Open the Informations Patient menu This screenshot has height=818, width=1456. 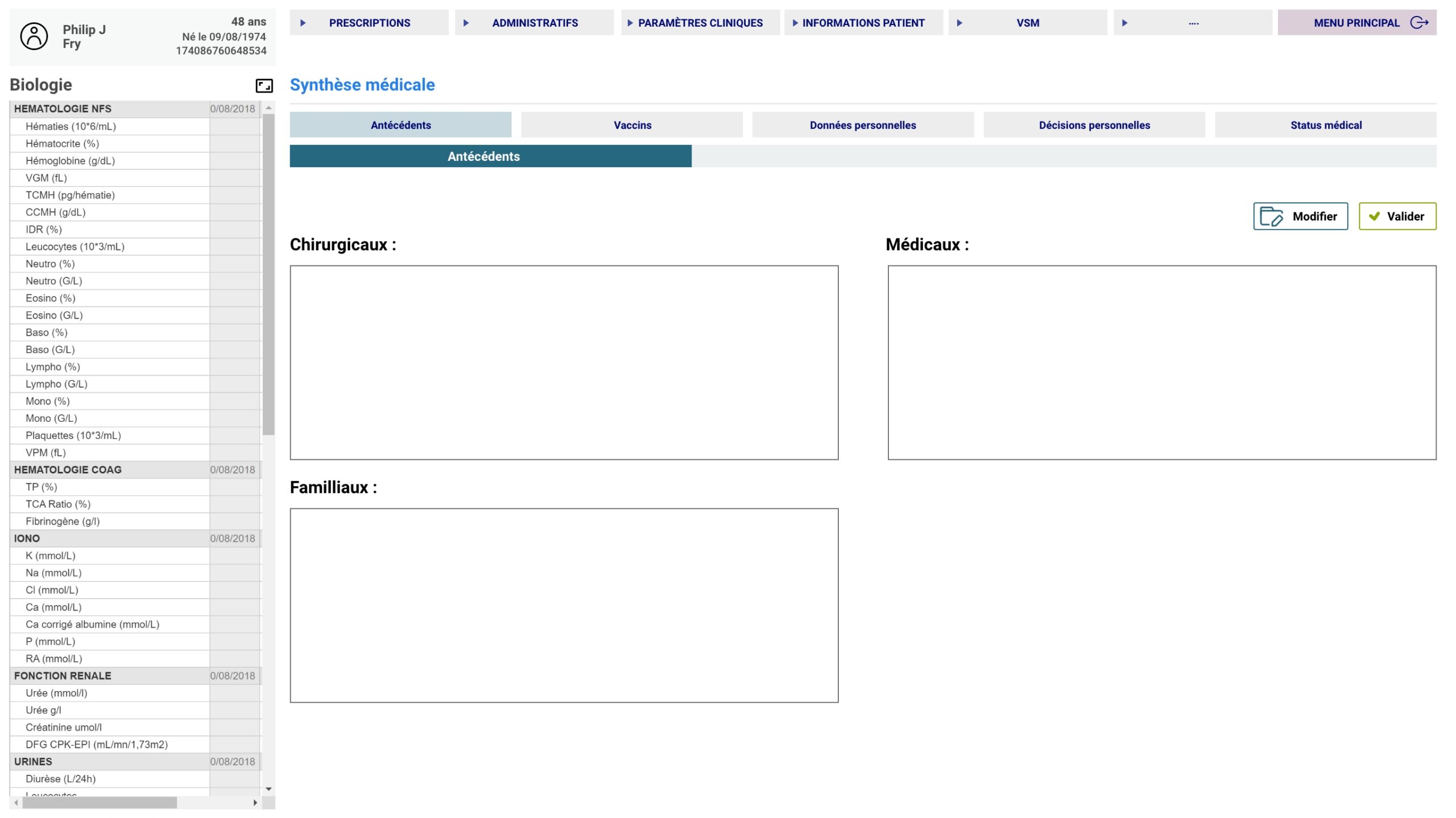click(x=863, y=23)
